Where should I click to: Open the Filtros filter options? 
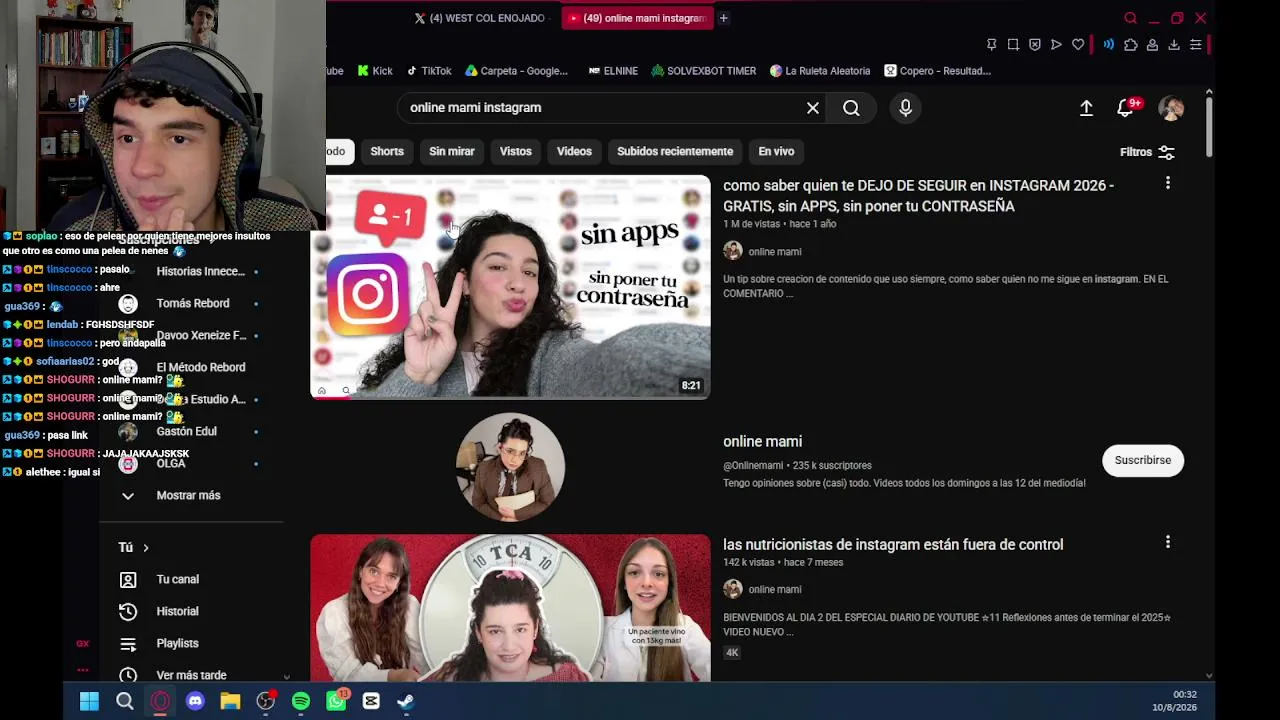1147,152
